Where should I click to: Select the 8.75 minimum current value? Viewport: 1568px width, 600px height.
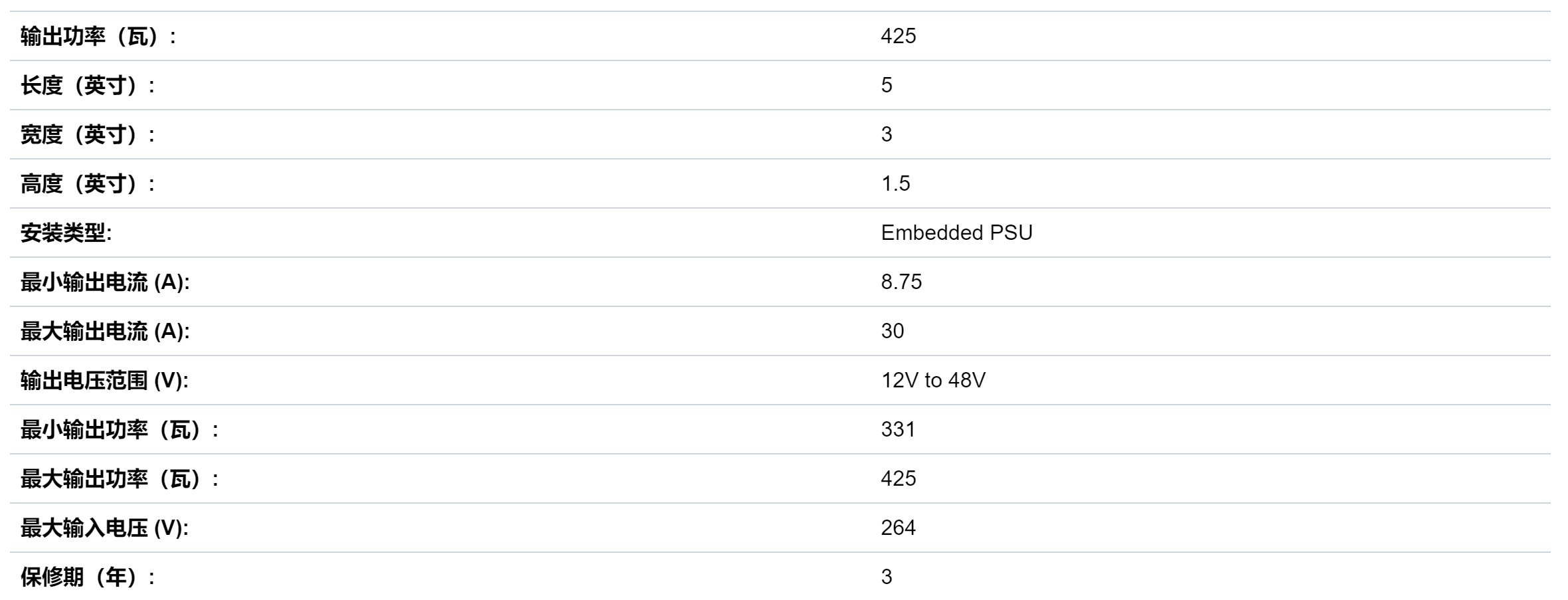[901, 282]
